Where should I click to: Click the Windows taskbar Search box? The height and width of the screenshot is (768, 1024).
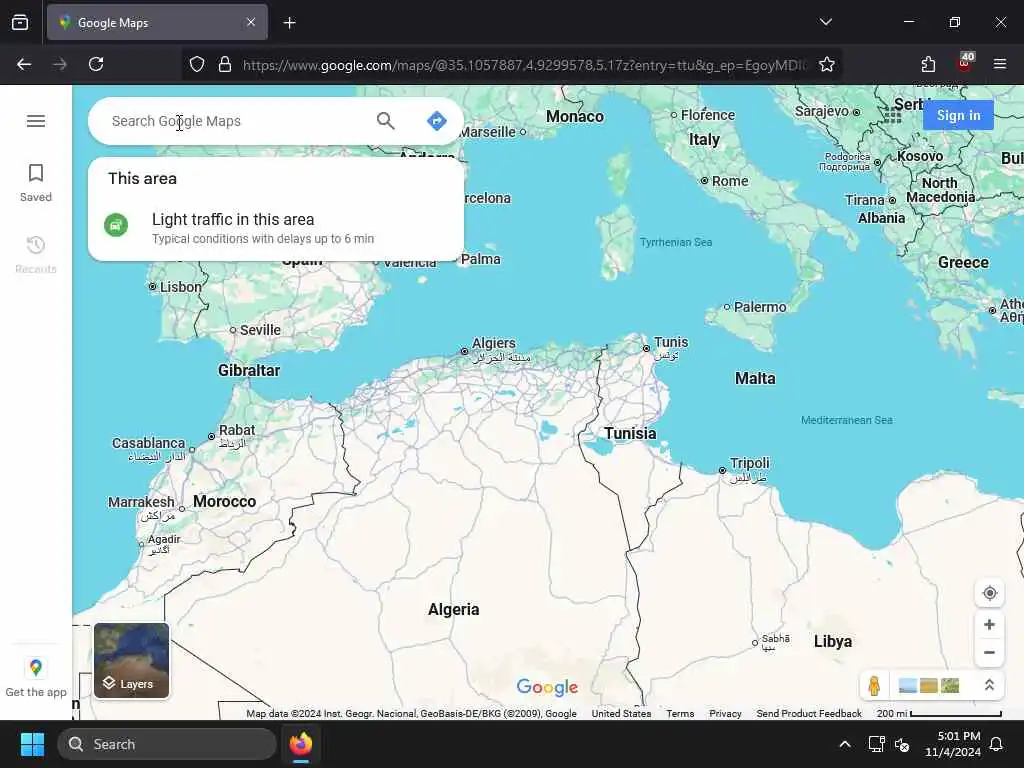point(167,744)
